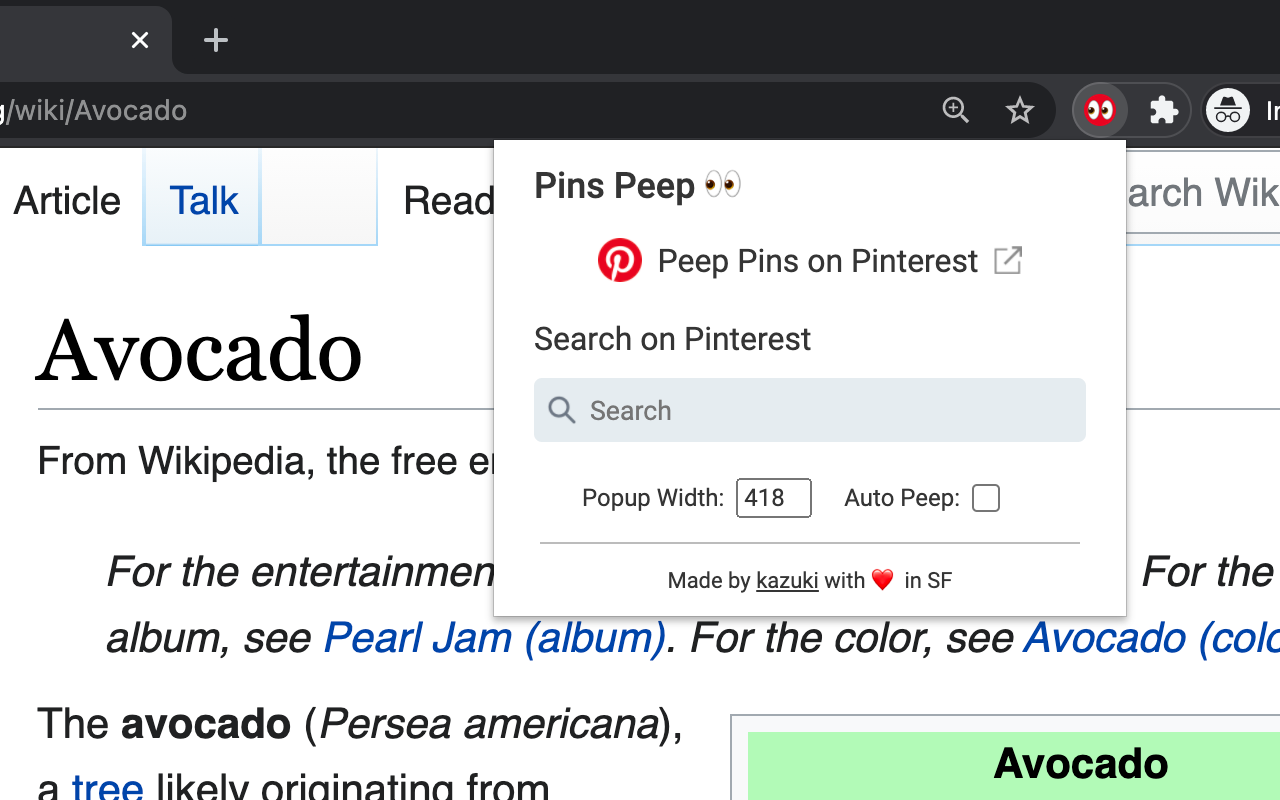Open the Pins Peep extension icon in the toolbar
1280x800 pixels.
click(1099, 110)
